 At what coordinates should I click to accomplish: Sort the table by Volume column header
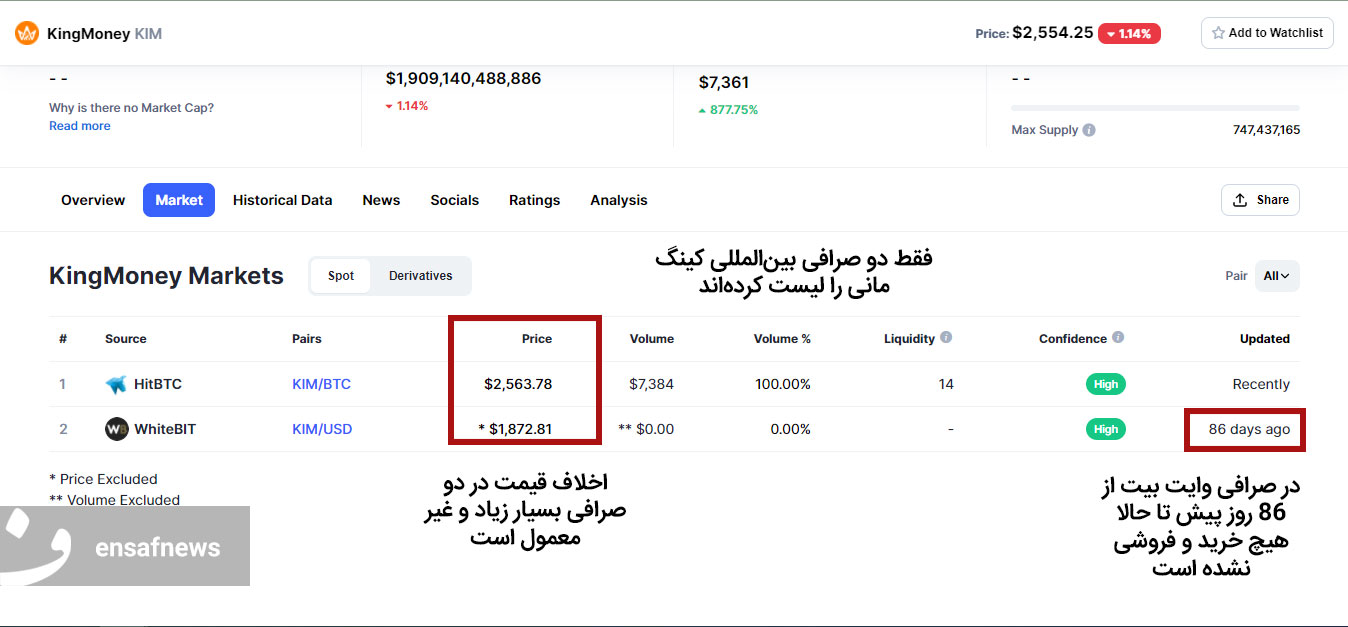(x=651, y=339)
